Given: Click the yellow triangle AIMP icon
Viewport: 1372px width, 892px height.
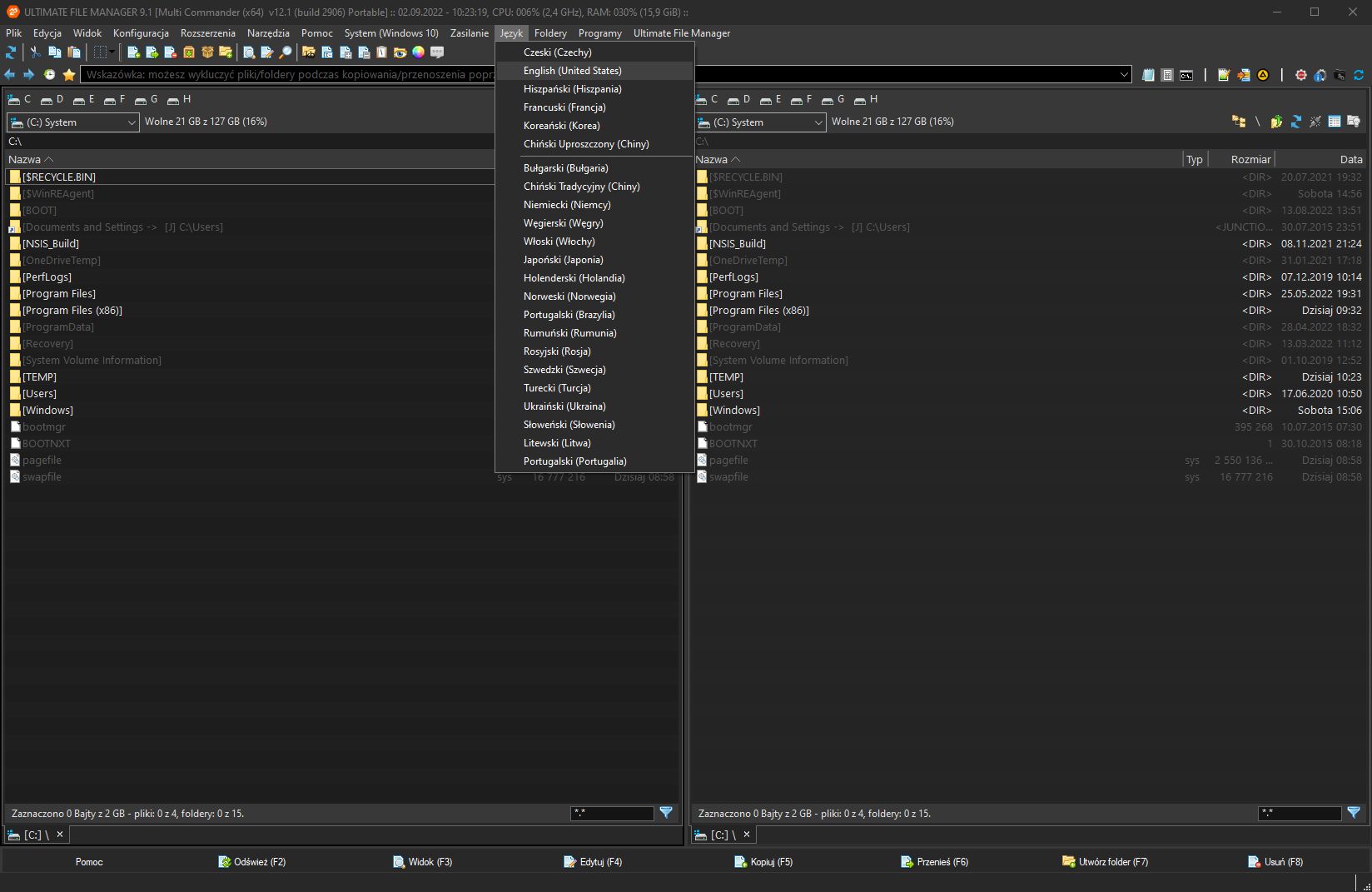Looking at the screenshot, I should pos(1263,75).
